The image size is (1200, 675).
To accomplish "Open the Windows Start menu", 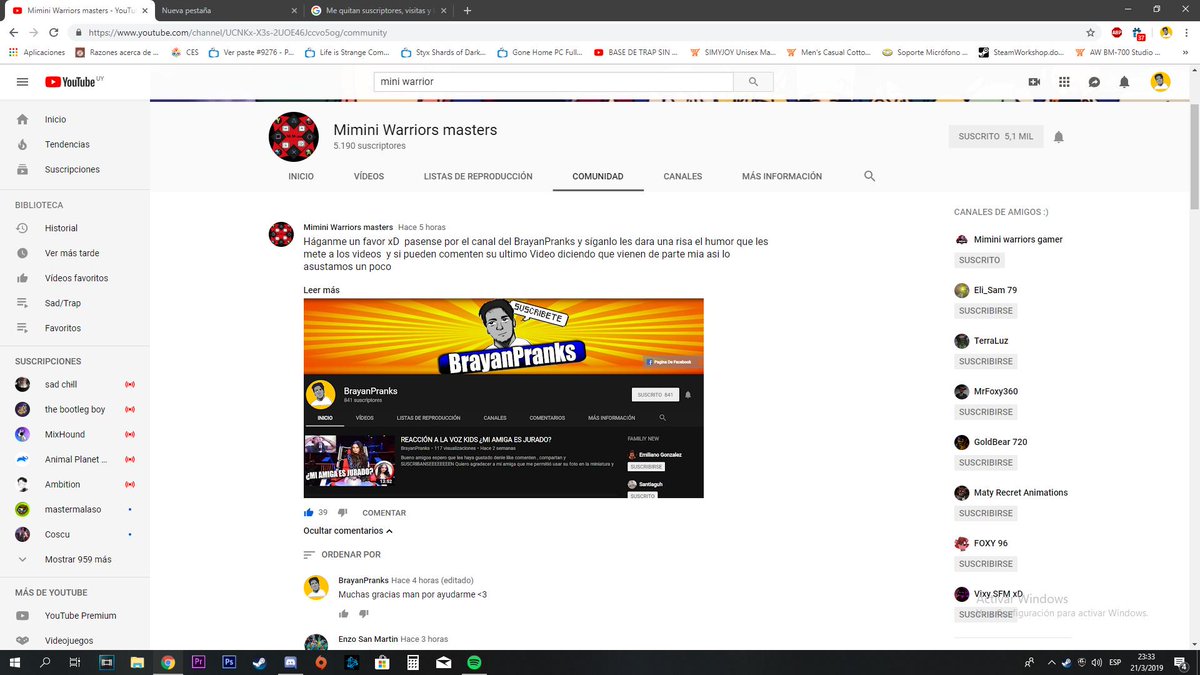I will (14, 662).
